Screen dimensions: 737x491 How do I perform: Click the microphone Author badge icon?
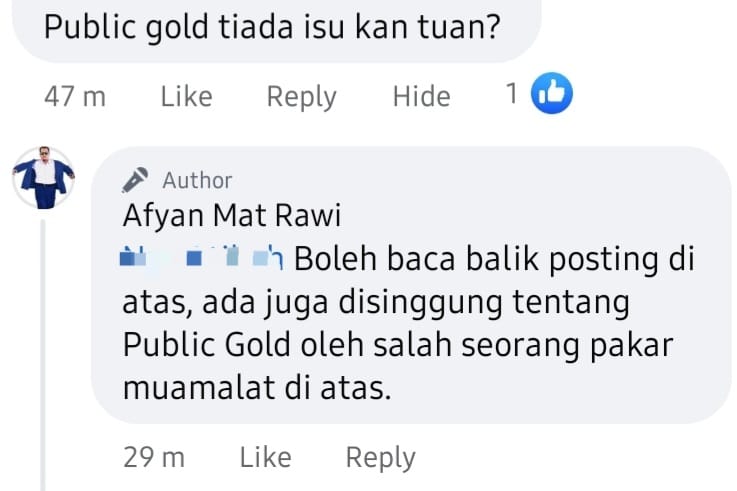[134, 179]
